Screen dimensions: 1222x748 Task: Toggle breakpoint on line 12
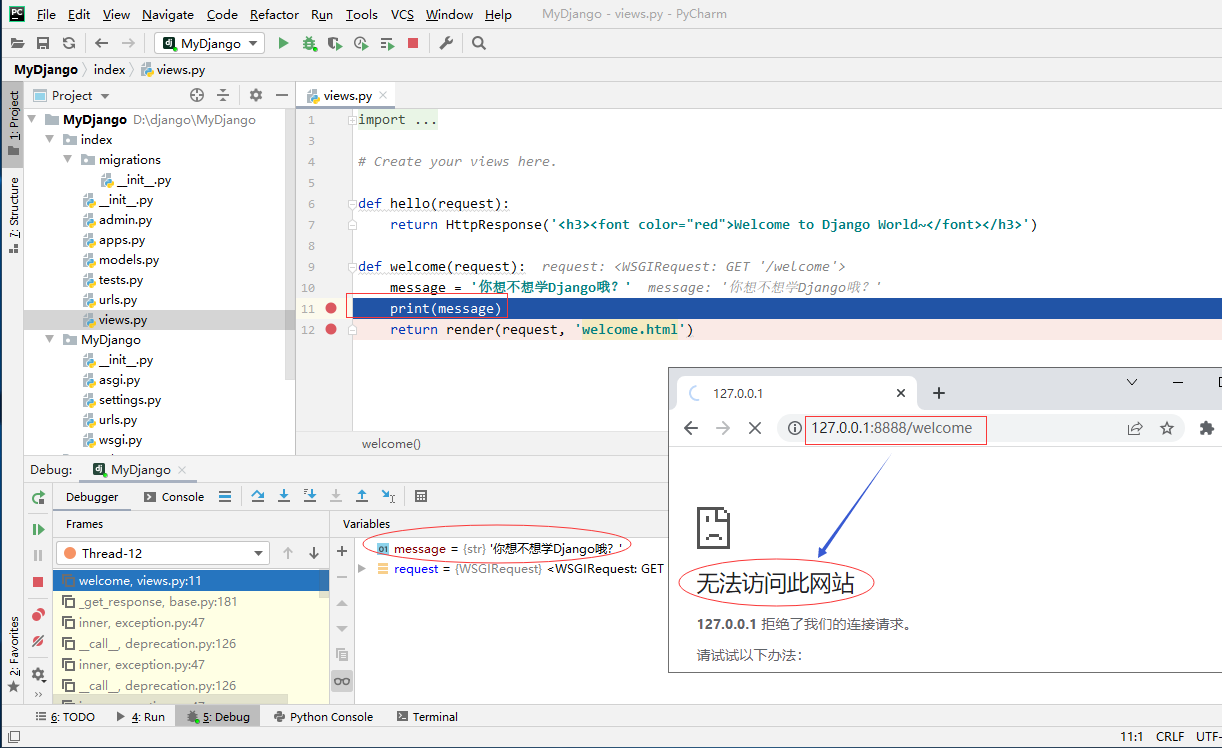coord(331,329)
